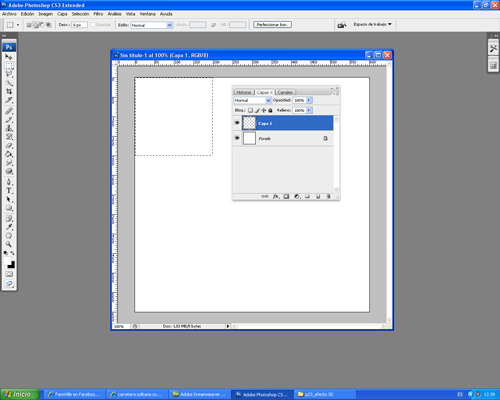
Task: Select the Move tool
Action: coord(9,57)
